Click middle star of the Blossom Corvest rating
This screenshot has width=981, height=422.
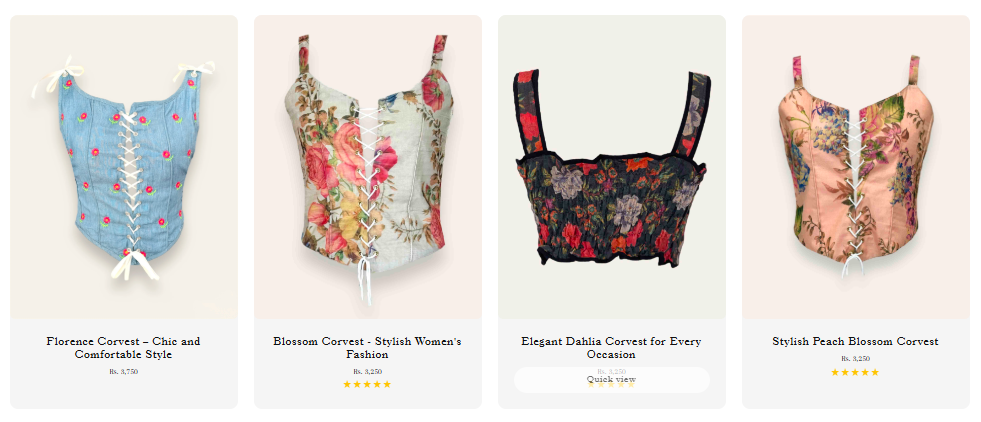pyautogui.click(x=367, y=384)
